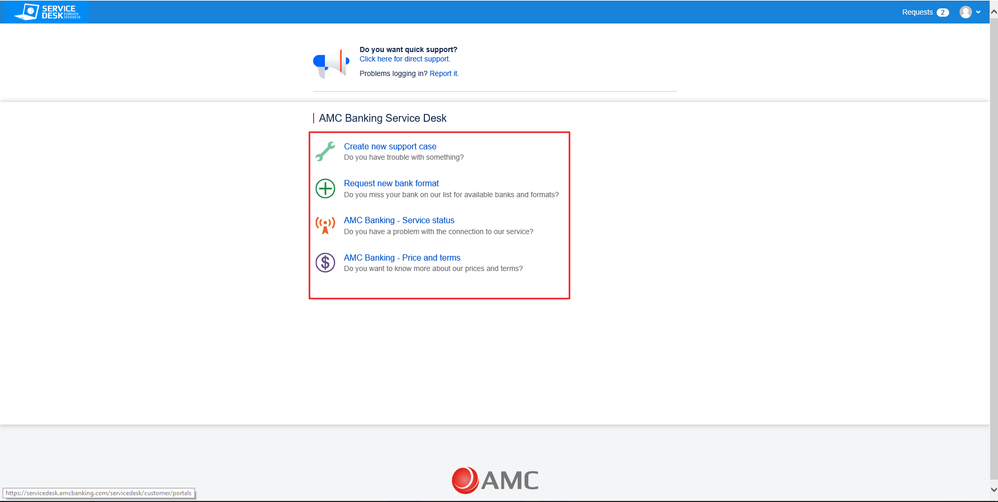Click the orange antenna service status icon
The image size is (998, 502).
325,225
